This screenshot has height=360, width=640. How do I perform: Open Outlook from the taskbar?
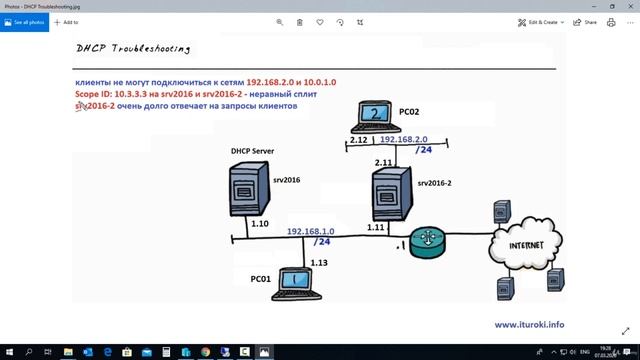[x=88, y=352]
